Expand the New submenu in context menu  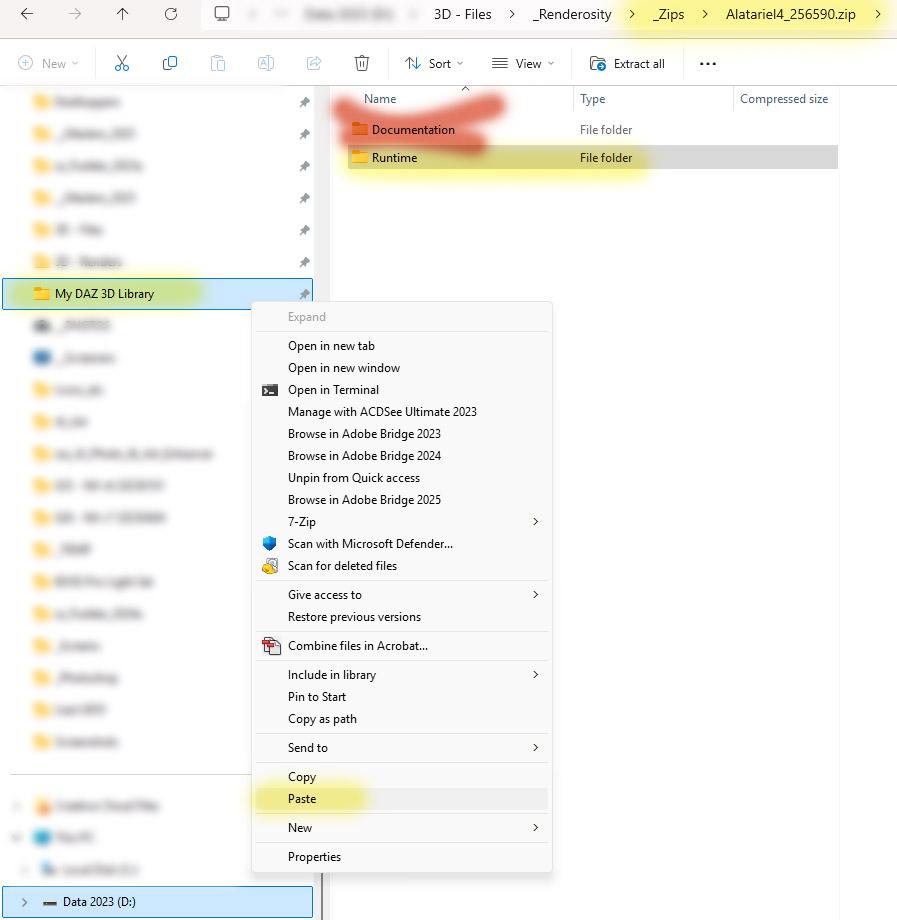[535, 828]
